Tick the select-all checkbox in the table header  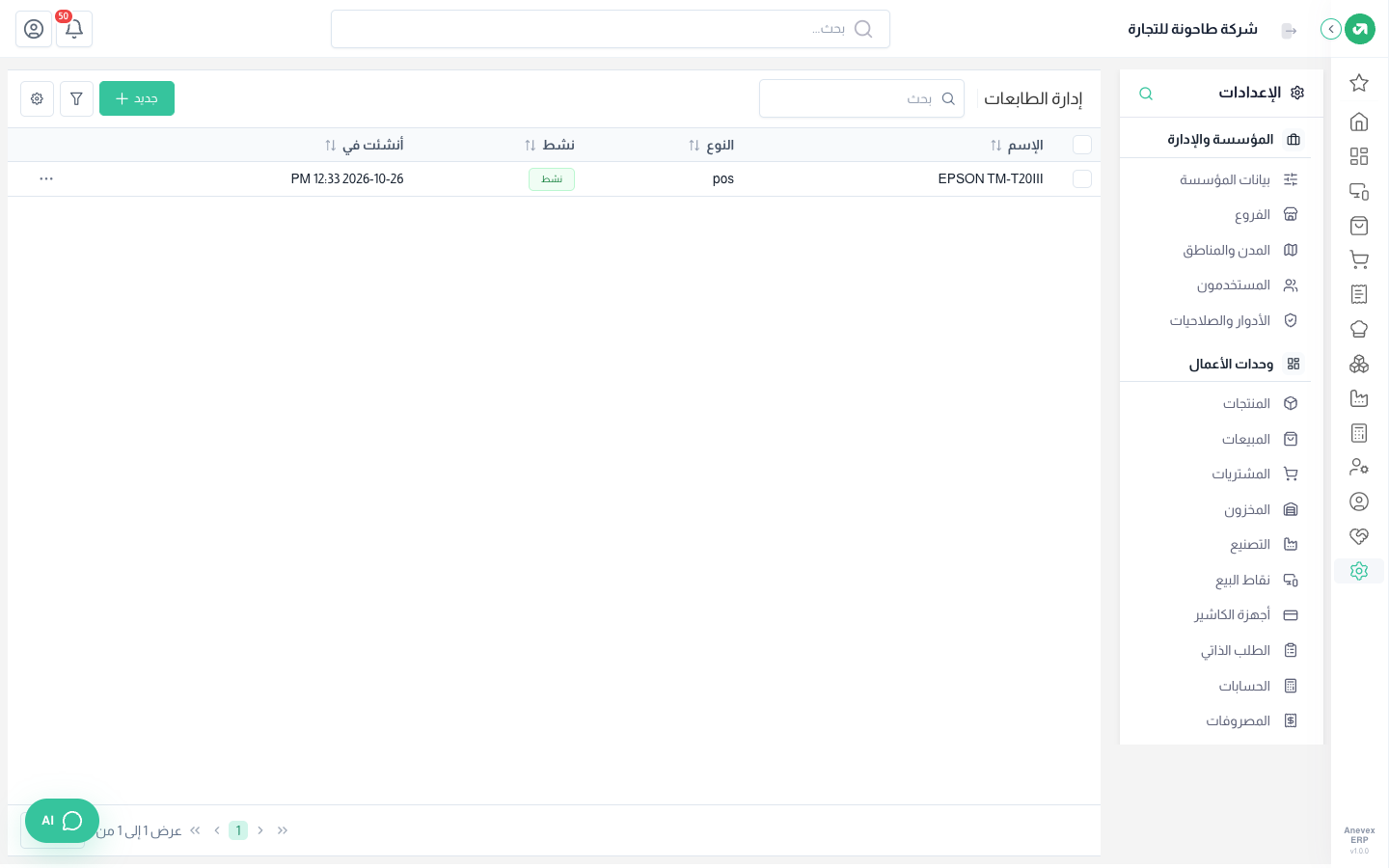[x=1082, y=145]
